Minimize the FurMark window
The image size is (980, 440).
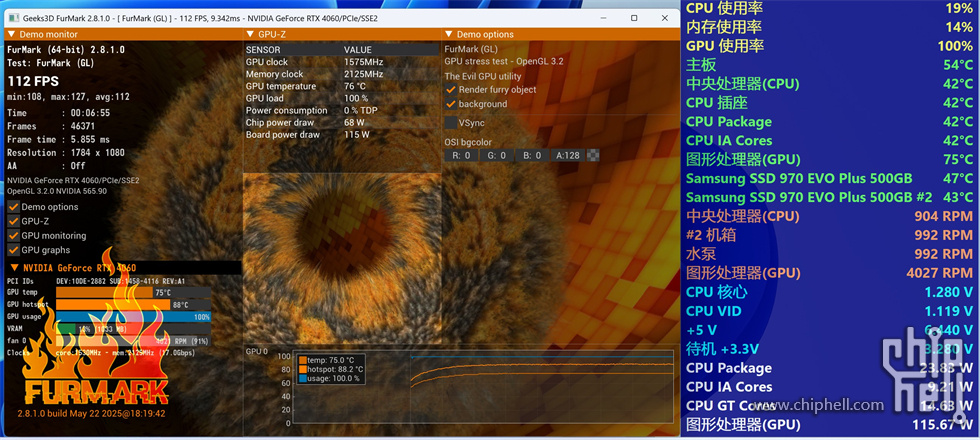pyautogui.click(x=604, y=18)
